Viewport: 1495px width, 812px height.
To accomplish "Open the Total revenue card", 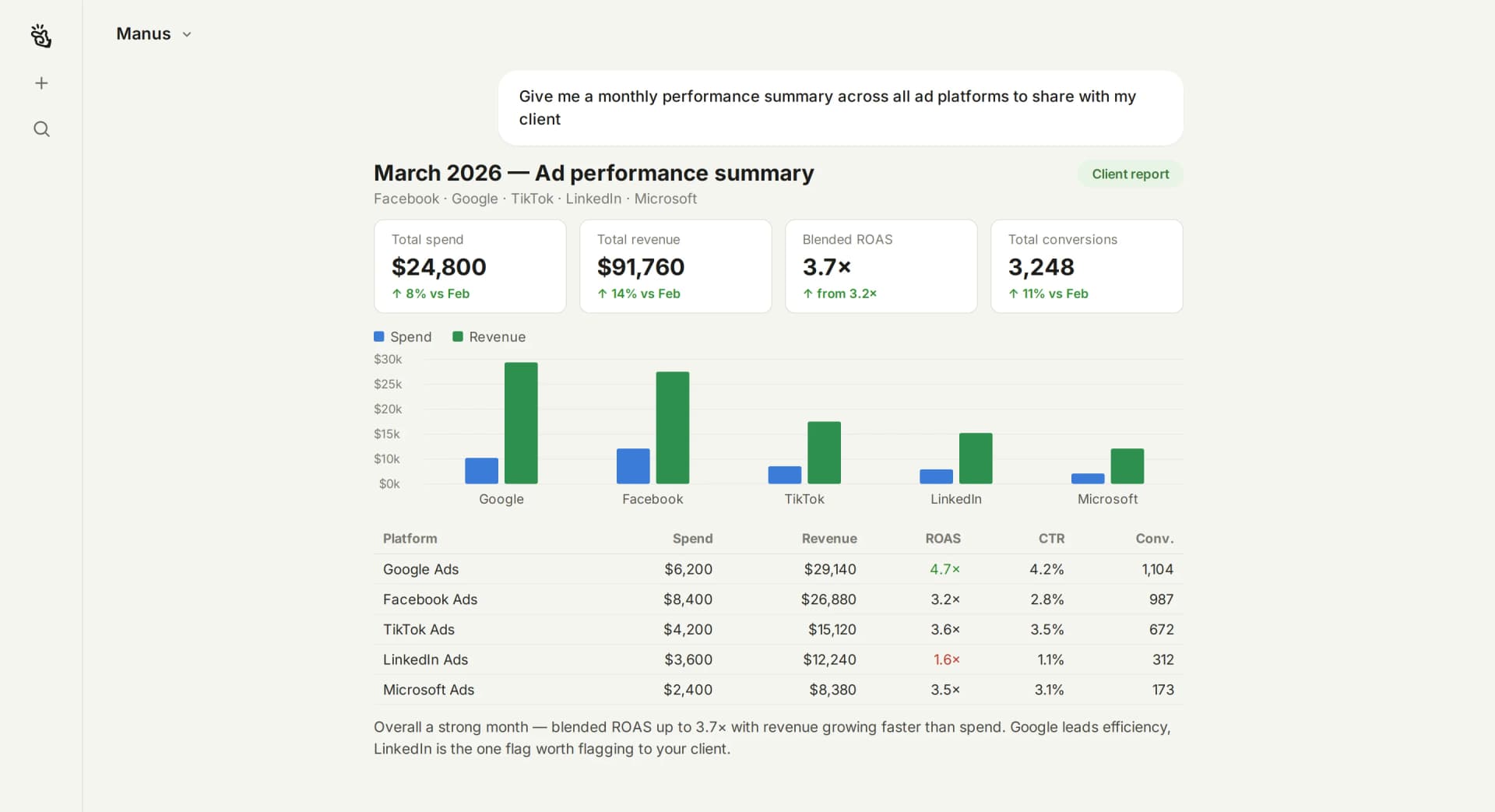I will 676,266.
